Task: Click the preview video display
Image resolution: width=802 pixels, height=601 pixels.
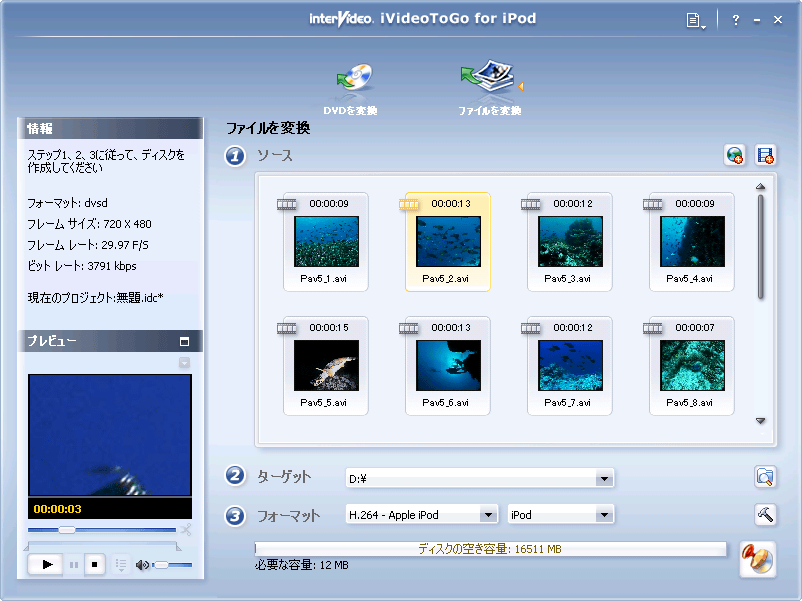Action: point(110,435)
